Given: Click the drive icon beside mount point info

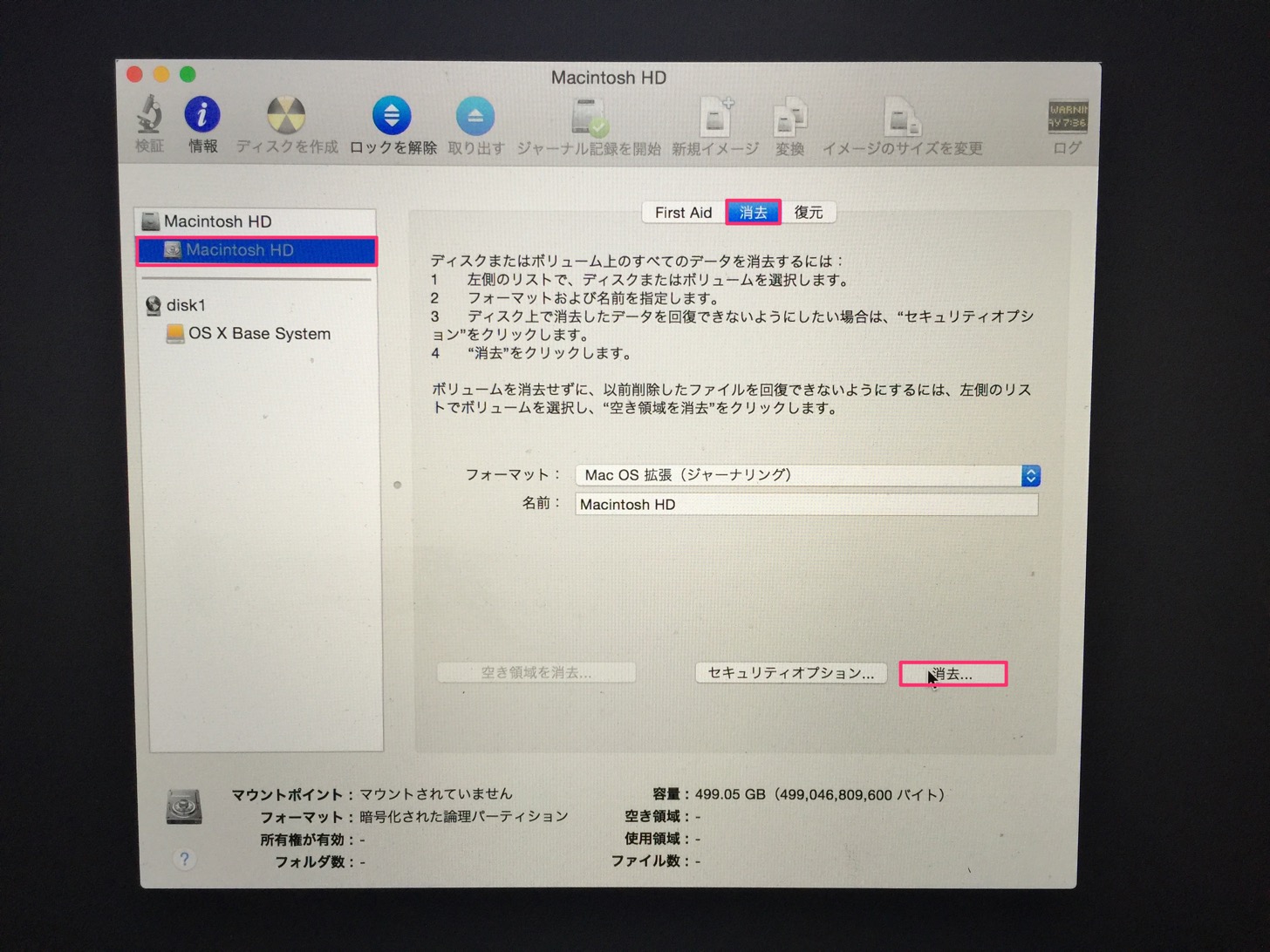Looking at the screenshot, I should [184, 806].
